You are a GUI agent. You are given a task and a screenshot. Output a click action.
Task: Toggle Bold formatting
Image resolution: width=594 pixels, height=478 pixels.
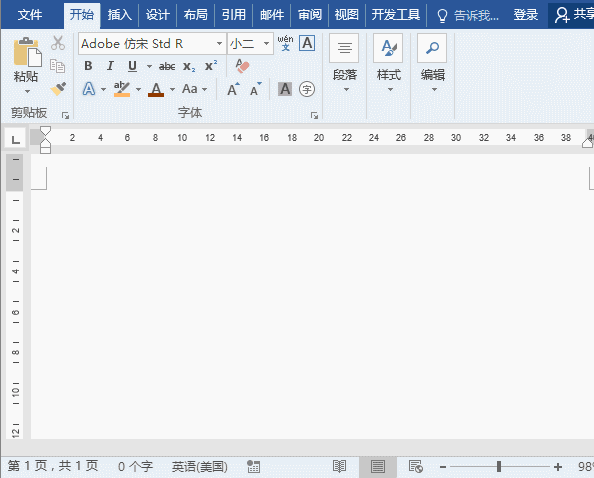88,66
